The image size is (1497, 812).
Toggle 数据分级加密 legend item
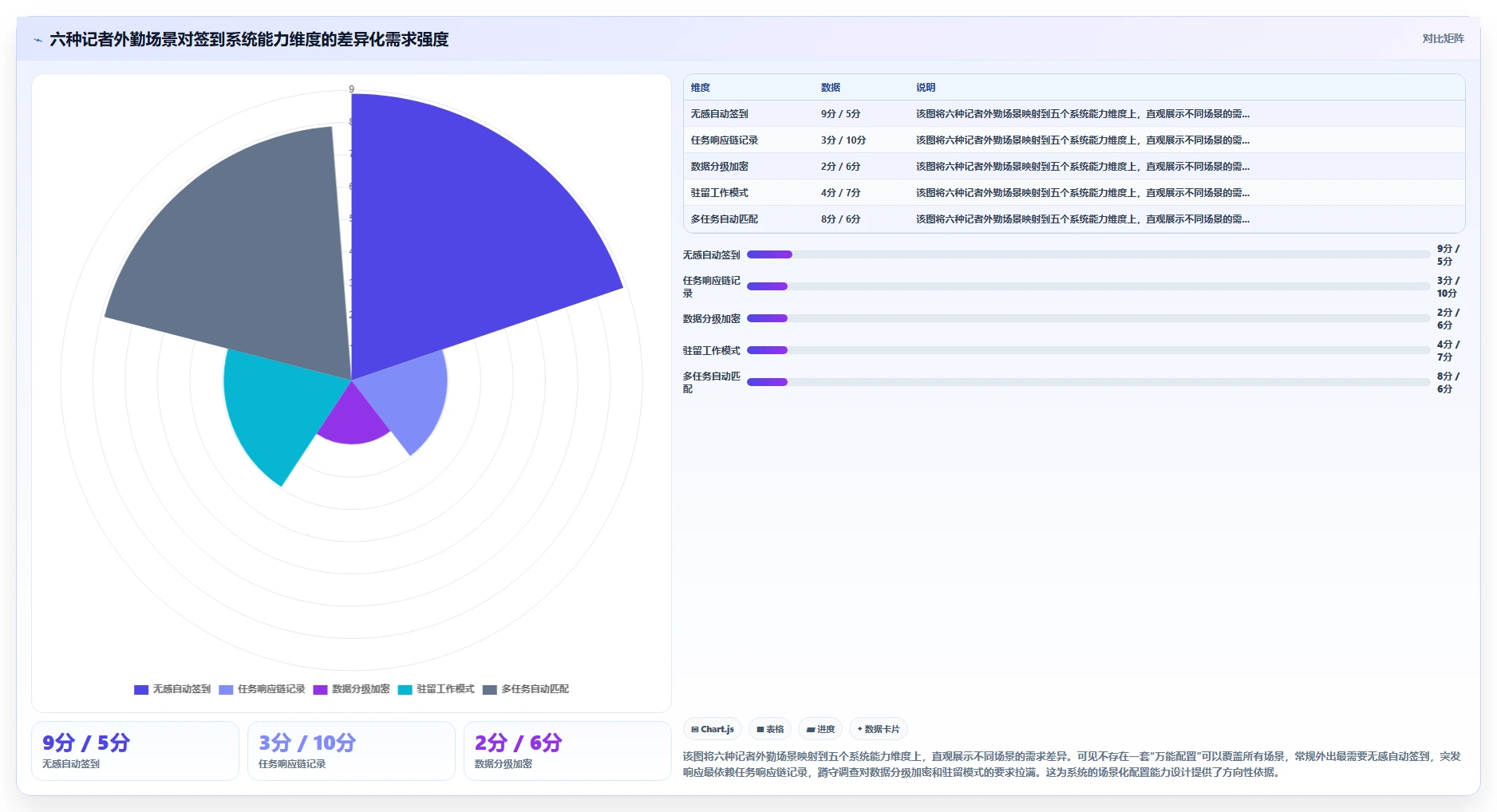click(351, 689)
